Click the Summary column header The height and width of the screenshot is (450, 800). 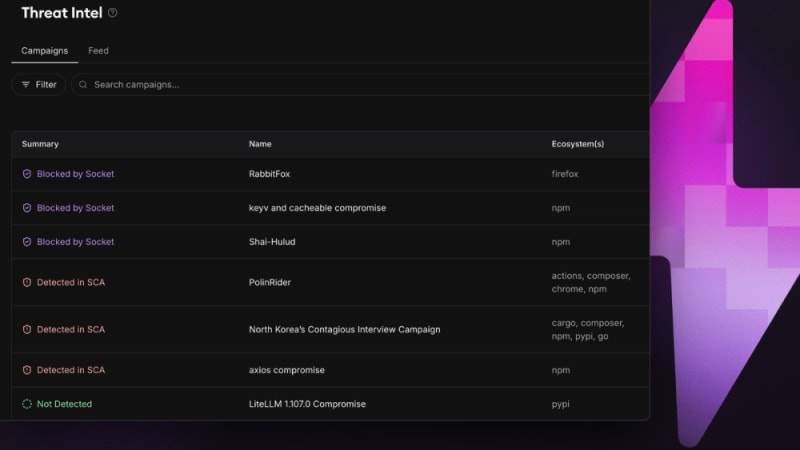(40, 144)
